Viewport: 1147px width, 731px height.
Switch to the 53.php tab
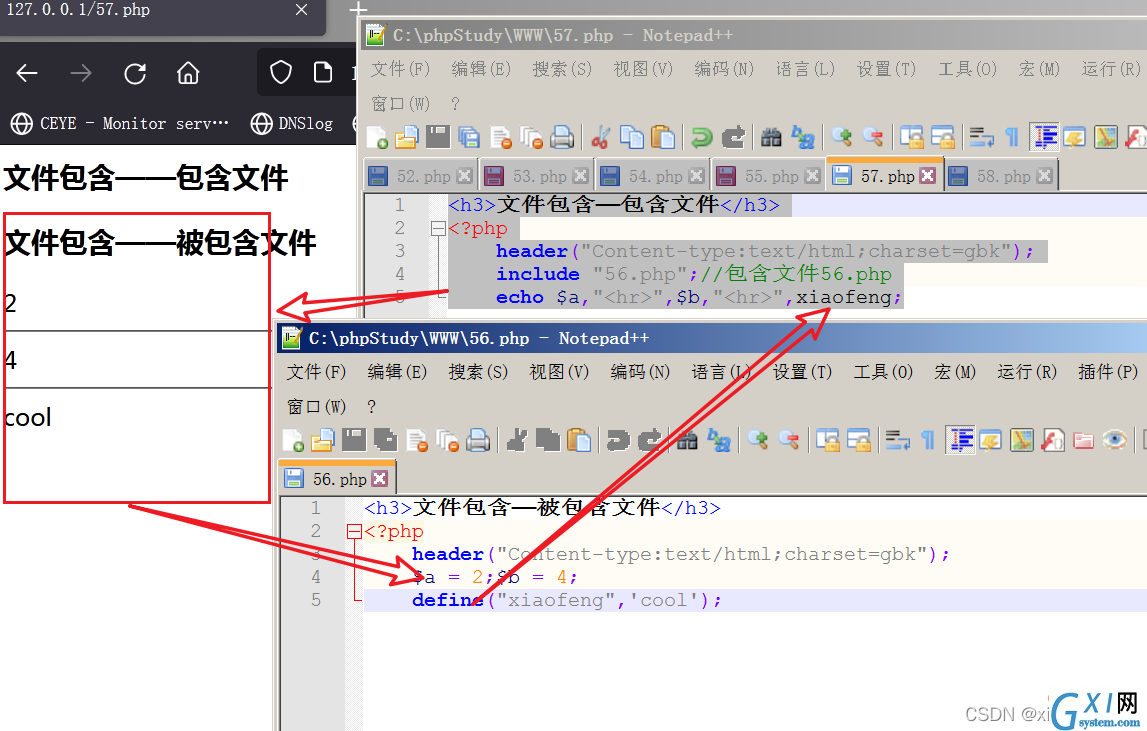(538, 176)
